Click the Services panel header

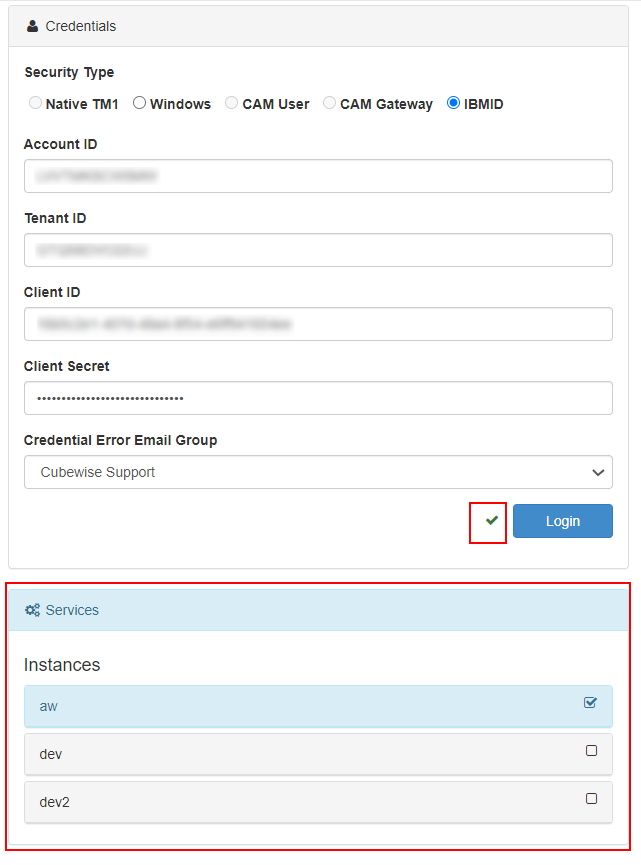point(318,610)
